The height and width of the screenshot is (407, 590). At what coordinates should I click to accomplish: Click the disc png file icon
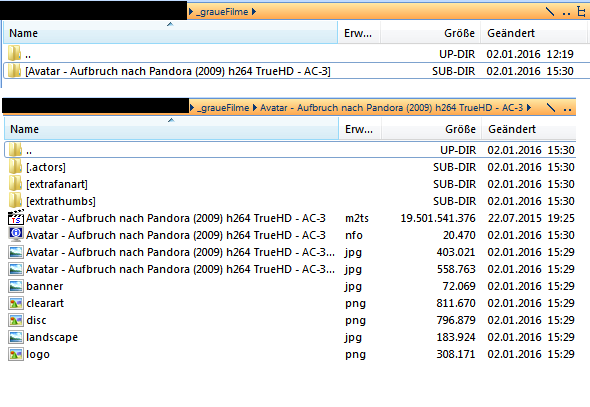[16, 320]
